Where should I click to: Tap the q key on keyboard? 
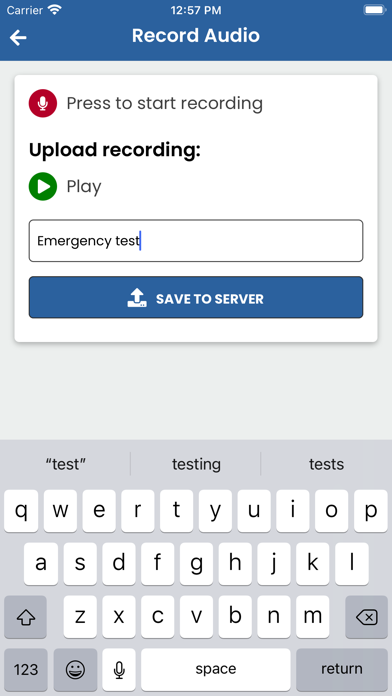(21, 511)
